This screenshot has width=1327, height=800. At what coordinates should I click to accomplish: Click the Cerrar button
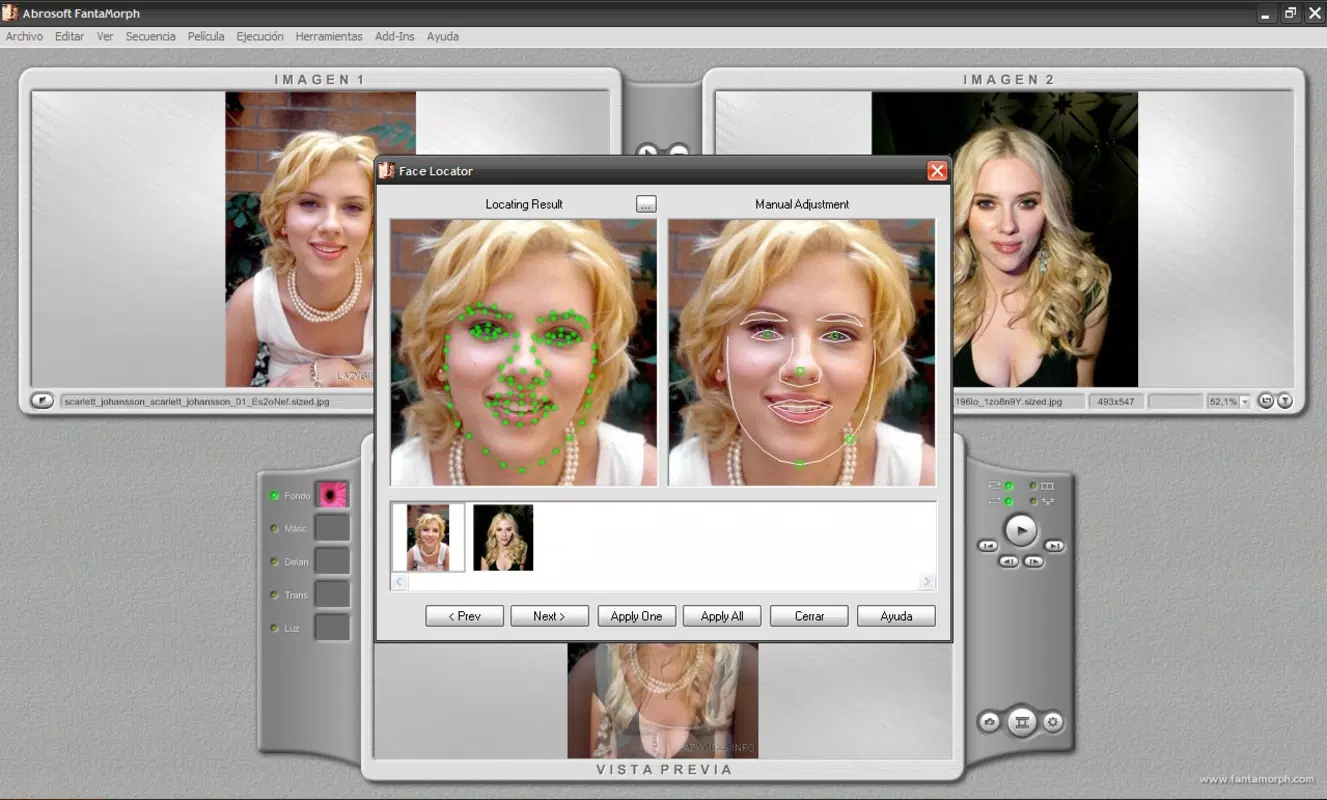click(x=809, y=616)
